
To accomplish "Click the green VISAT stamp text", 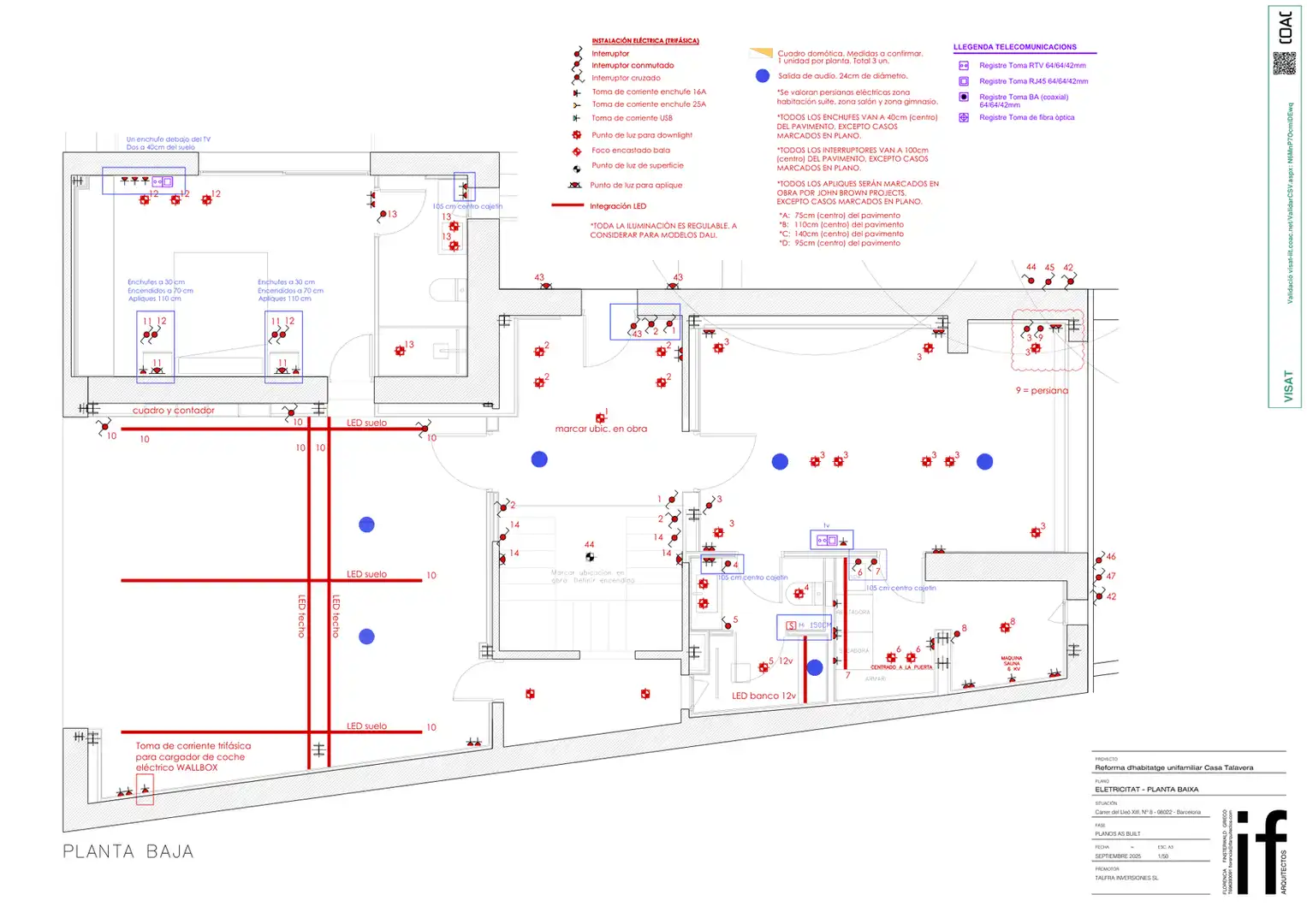I will pos(1288,386).
